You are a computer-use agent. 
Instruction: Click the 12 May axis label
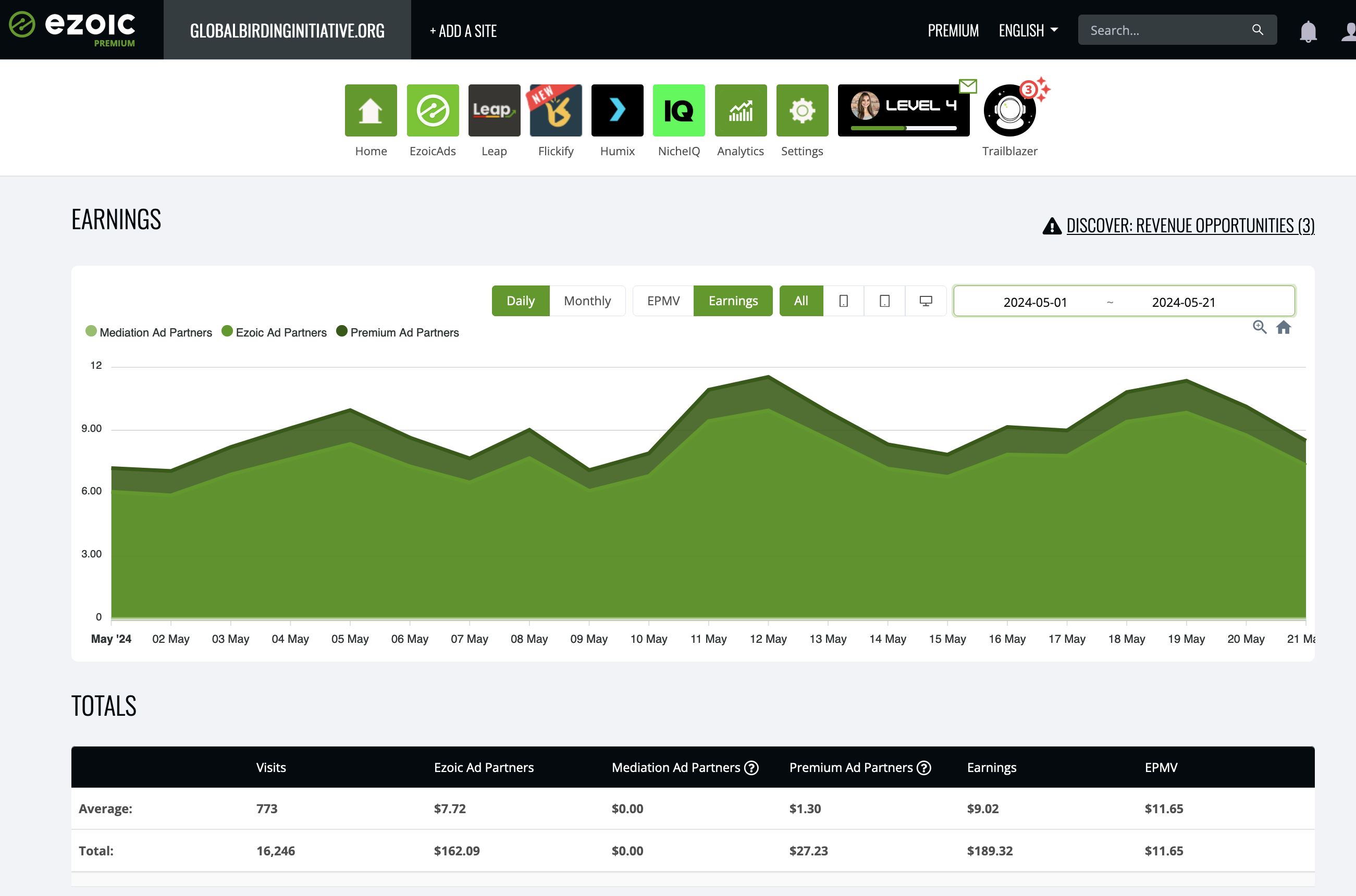[768, 639]
